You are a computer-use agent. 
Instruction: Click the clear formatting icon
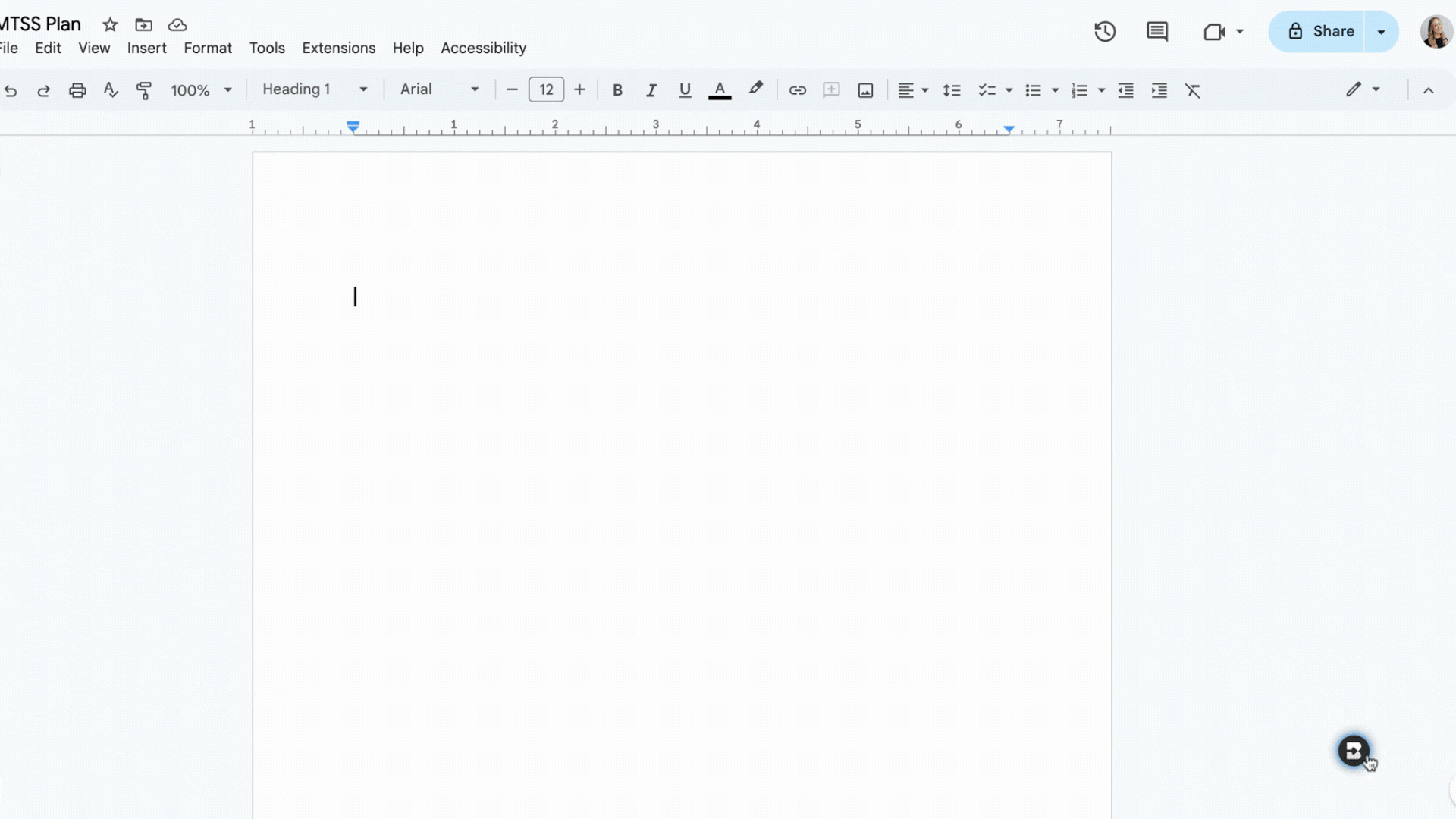[1193, 90]
